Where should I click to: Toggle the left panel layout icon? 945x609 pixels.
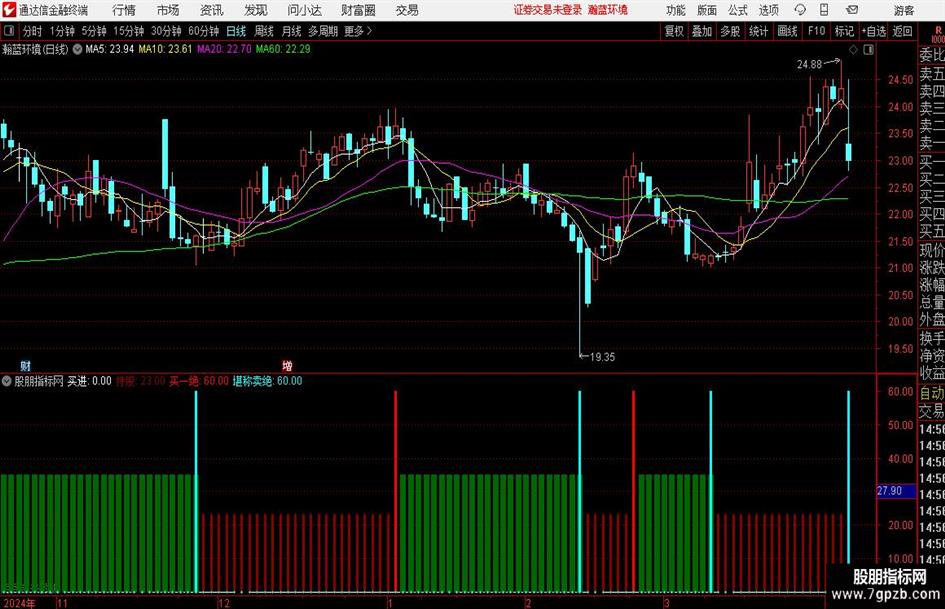8,31
